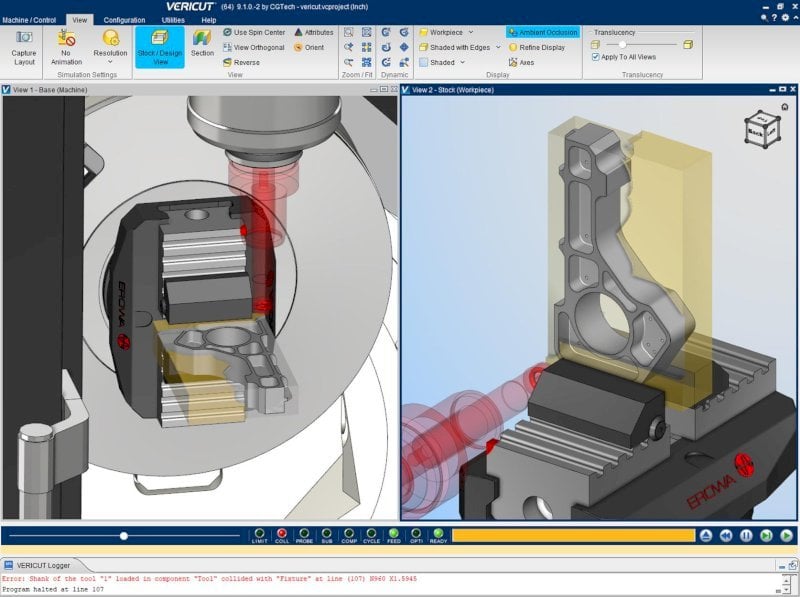Image resolution: width=800 pixels, height=597 pixels.
Task: Click the Translucency slider handle
Action: 622,44
